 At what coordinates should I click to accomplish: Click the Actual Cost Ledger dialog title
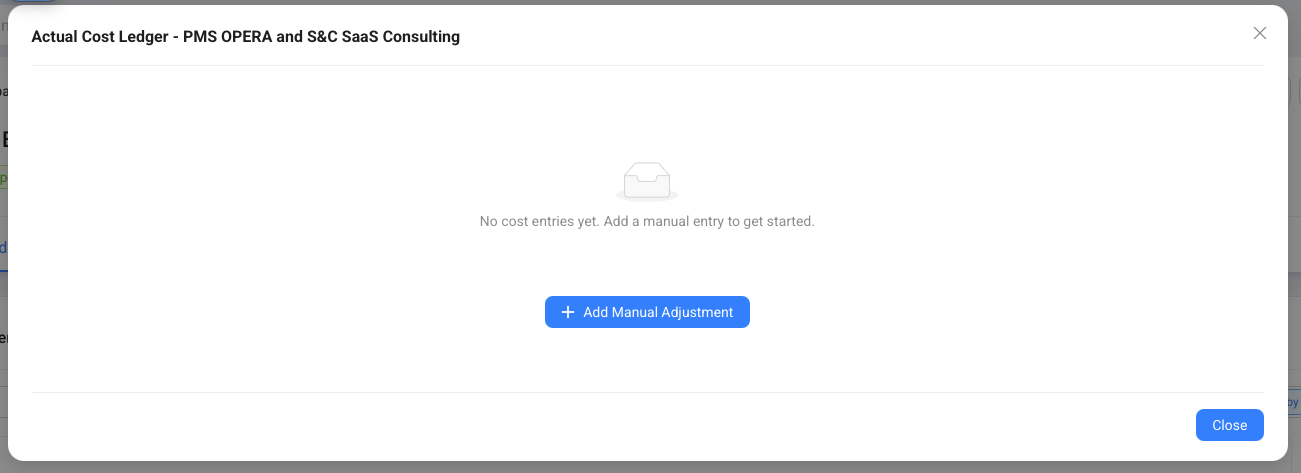[x=246, y=37]
